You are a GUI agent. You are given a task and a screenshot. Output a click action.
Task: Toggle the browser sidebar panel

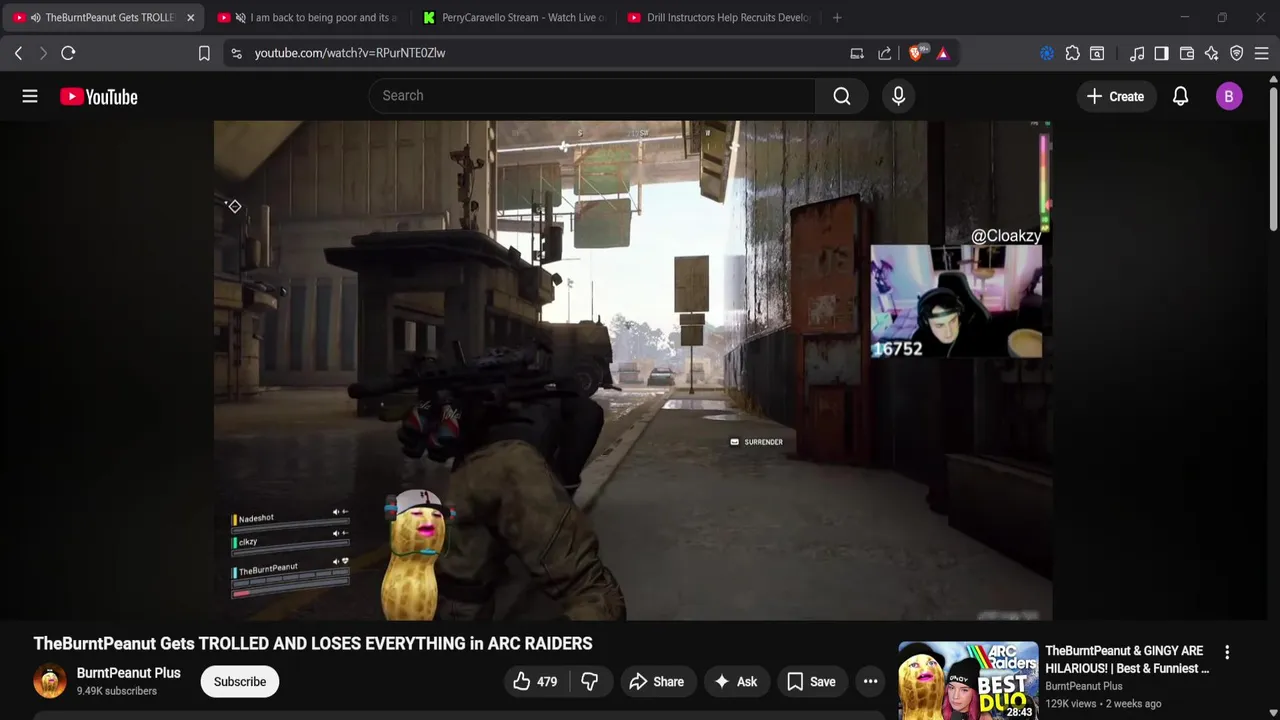pyautogui.click(x=1161, y=53)
